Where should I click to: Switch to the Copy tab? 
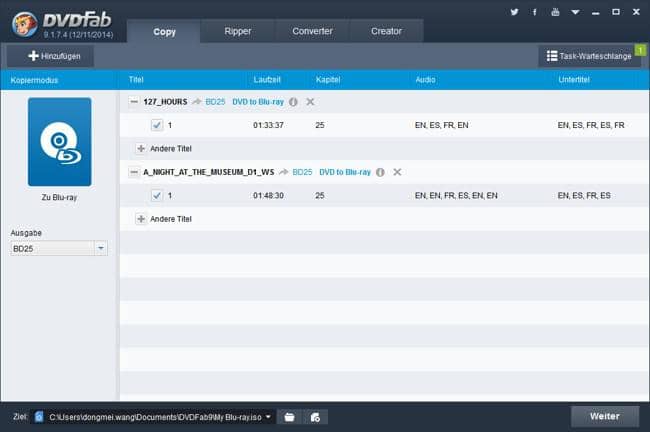click(164, 32)
